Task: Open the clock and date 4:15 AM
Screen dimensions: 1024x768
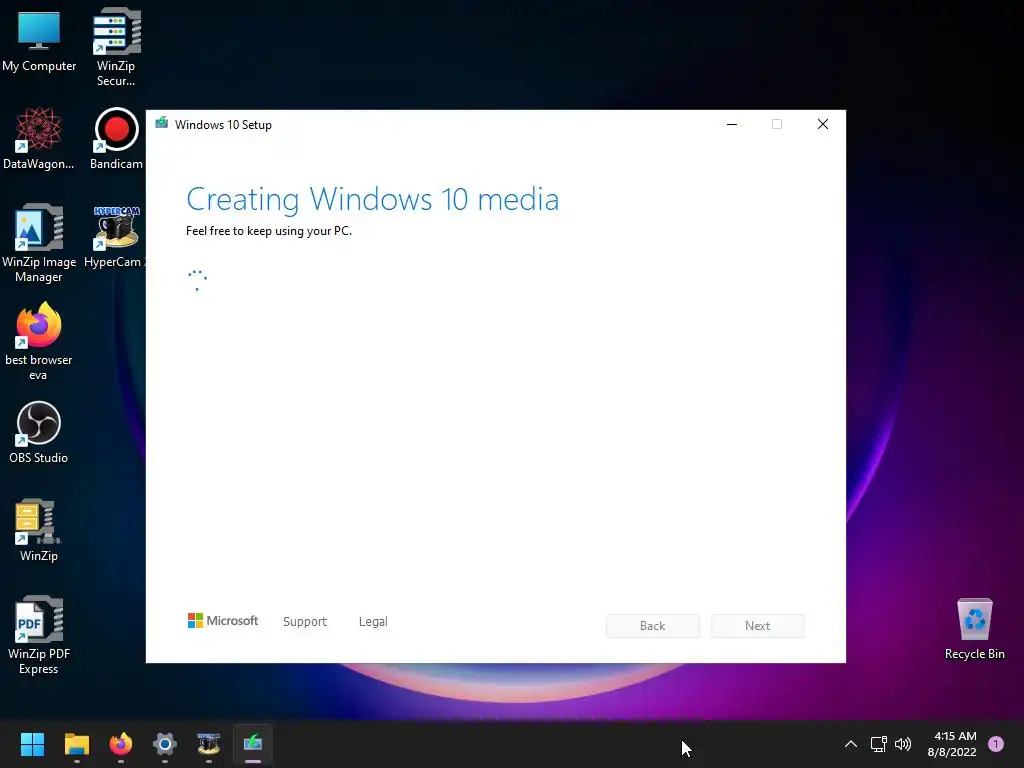Action: pos(952,744)
